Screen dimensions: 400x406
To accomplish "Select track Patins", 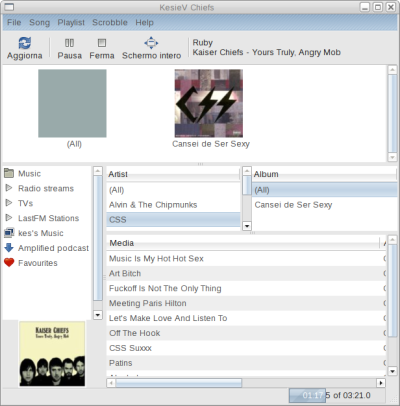I will [x=247, y=363].
